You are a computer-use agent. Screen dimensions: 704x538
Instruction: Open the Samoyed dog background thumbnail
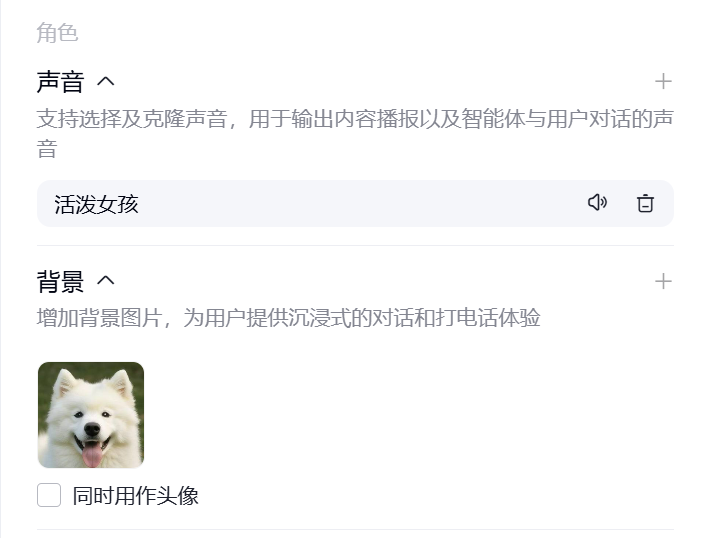coord(91,415)
